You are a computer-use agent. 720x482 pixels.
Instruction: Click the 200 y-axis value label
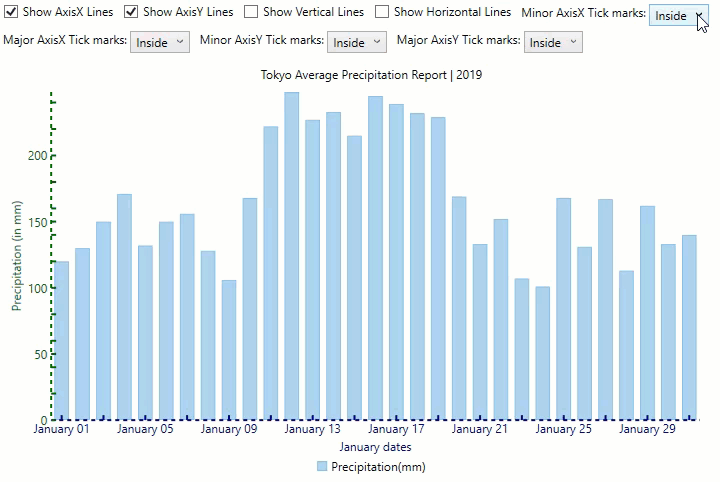tap(37, 156)
